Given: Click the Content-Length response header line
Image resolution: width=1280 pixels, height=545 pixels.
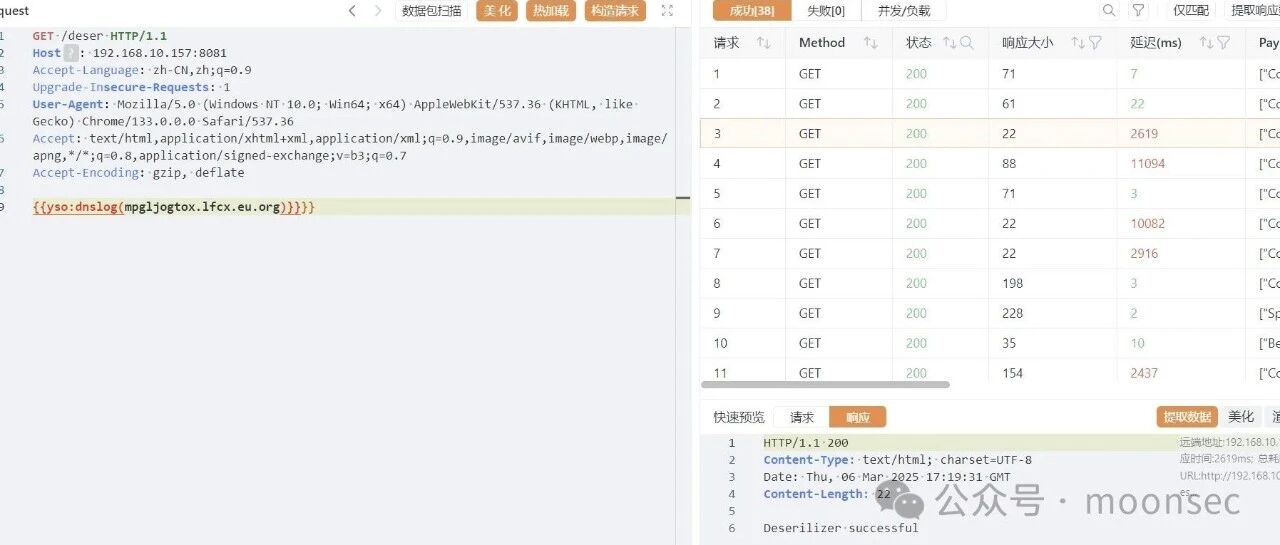Looking at the screenshot, I should (x=827, y=494).
